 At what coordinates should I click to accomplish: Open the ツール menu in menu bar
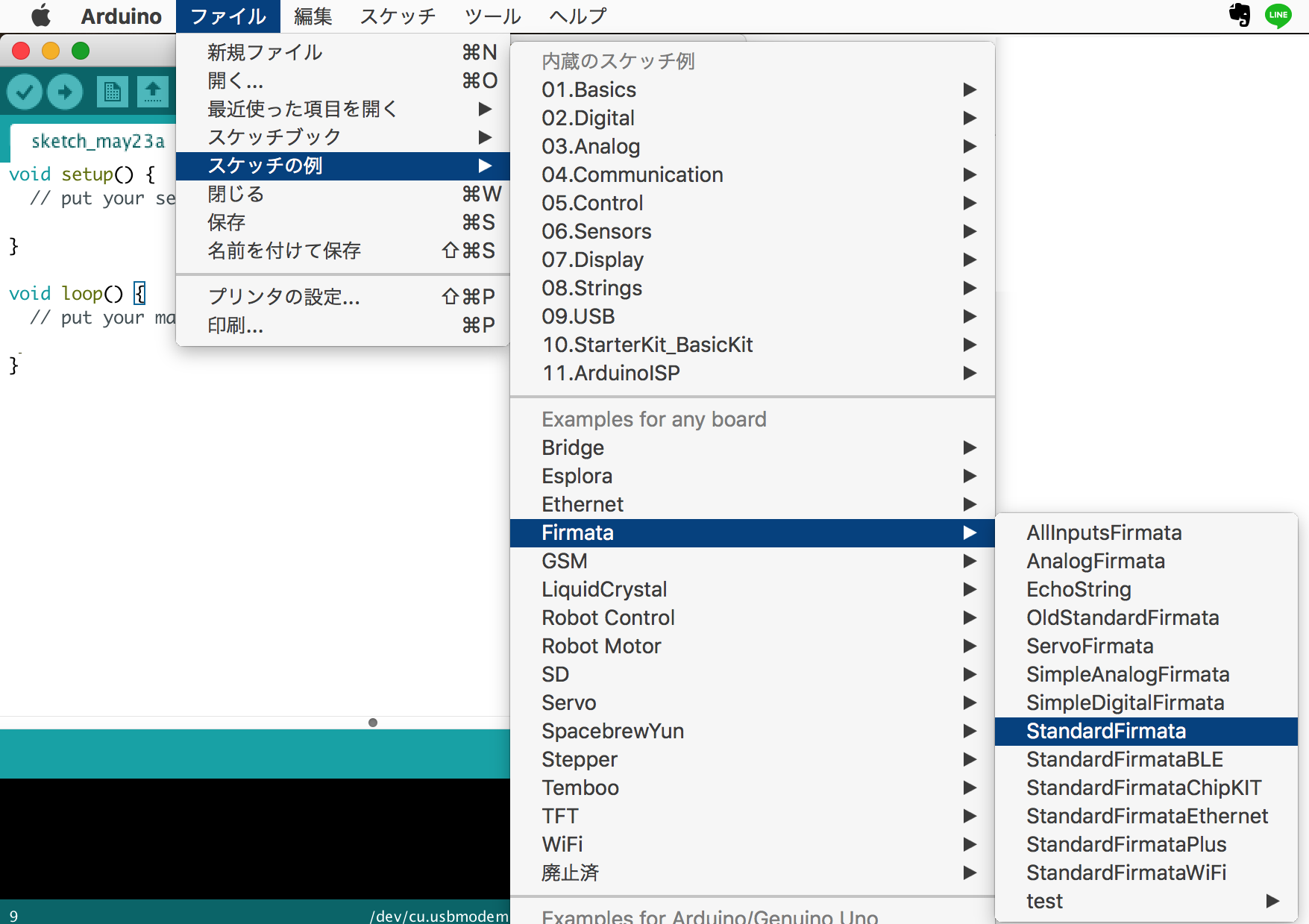pyautogui.click(x=492, y=16)
